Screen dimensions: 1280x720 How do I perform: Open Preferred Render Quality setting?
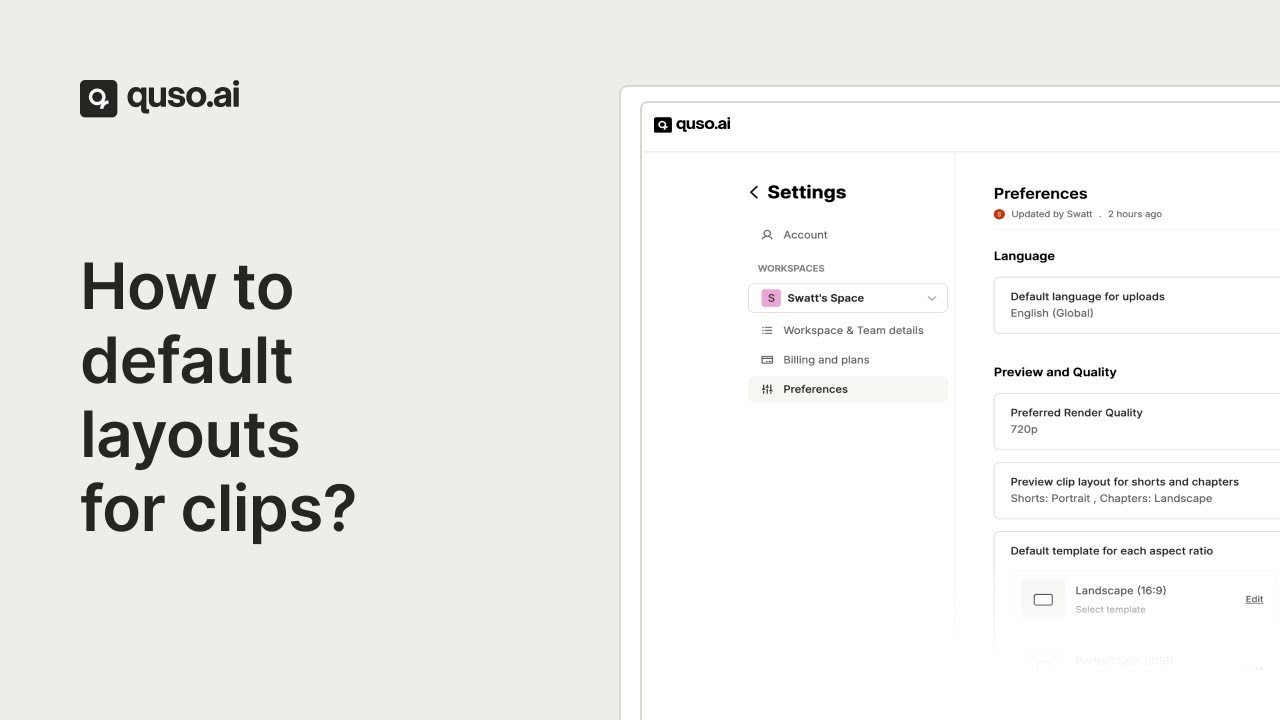pyautogui.click(x=1137, y=421)
